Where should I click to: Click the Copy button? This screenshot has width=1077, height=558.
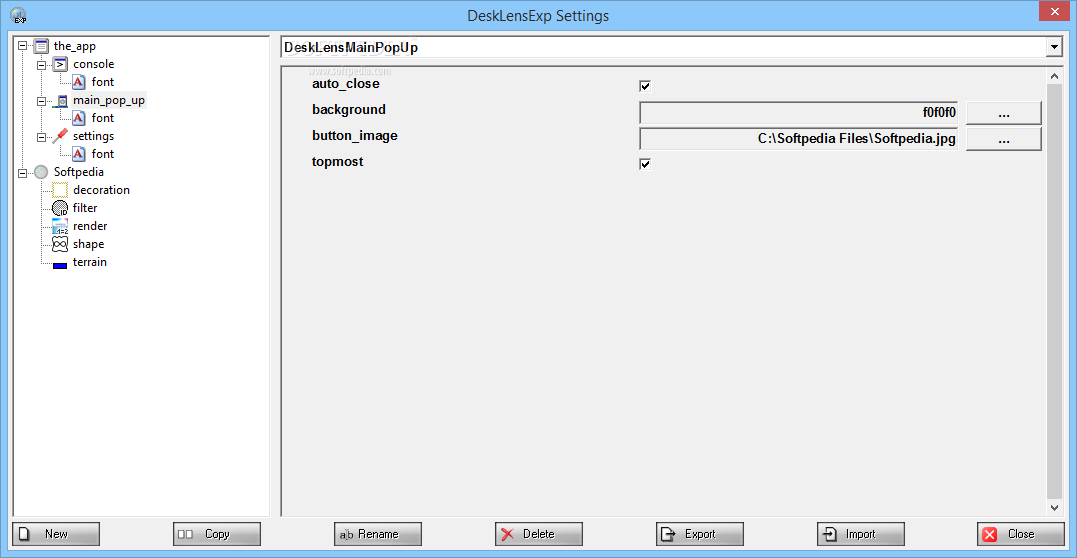[x=217, y=534]
